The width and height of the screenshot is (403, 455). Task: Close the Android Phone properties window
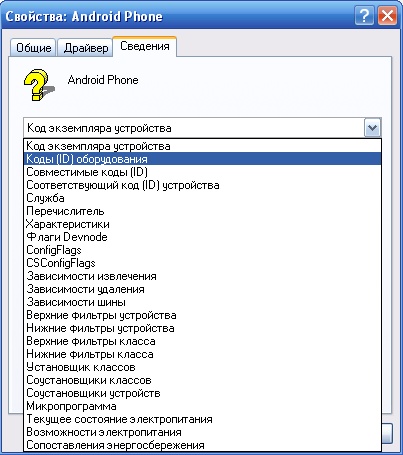click(x=387, y=15)
